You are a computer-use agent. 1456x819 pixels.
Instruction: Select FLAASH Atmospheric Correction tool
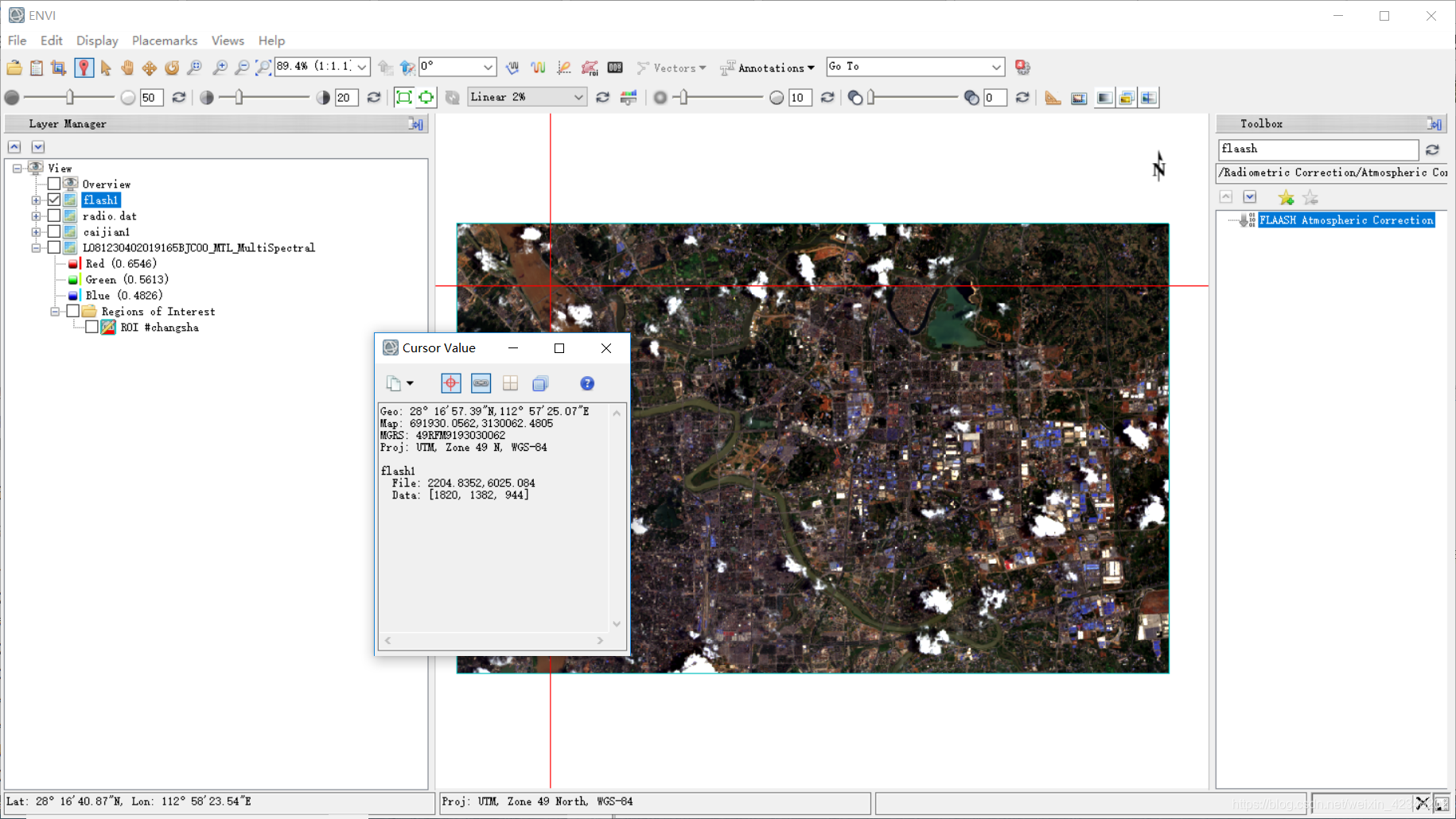(1346, 220)
